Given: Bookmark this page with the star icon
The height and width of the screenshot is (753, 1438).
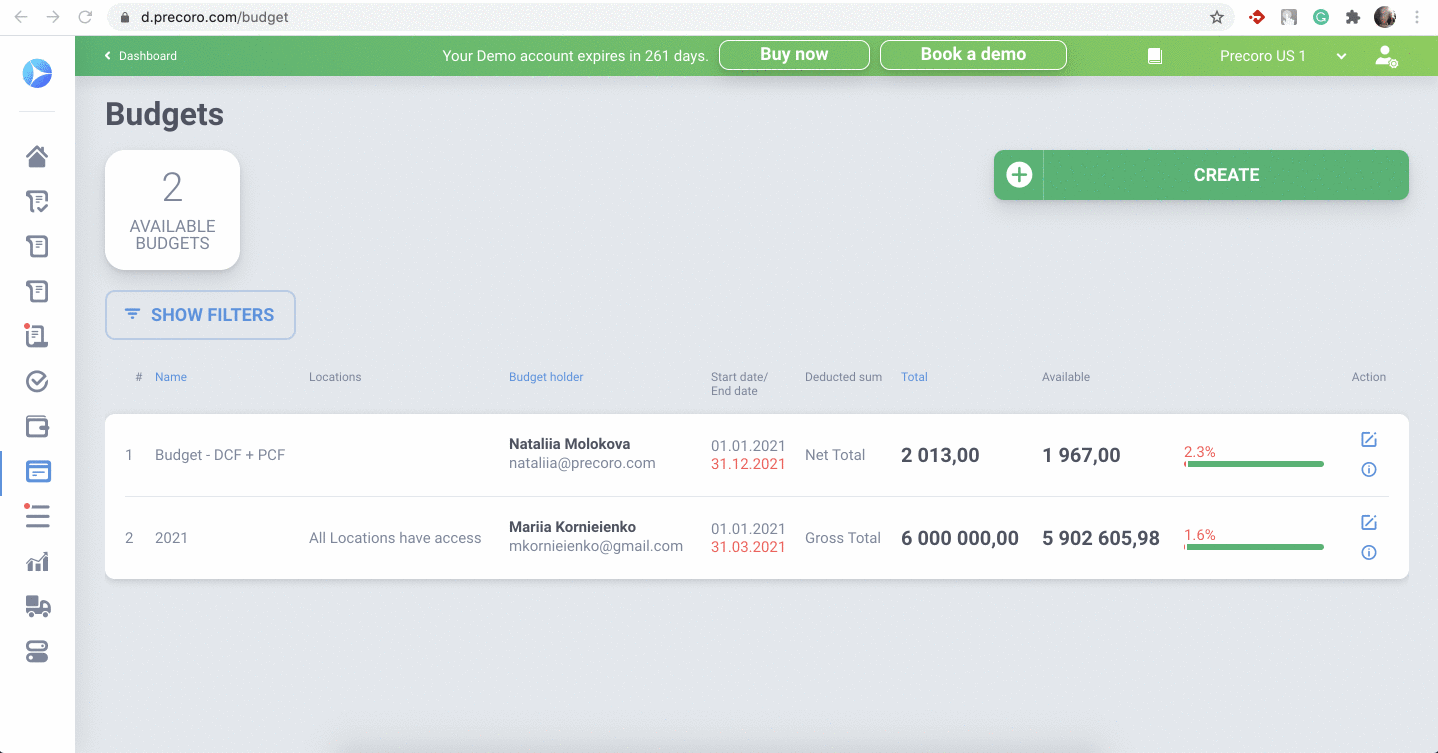Looking at the screenshot, I should point(1217,17).
